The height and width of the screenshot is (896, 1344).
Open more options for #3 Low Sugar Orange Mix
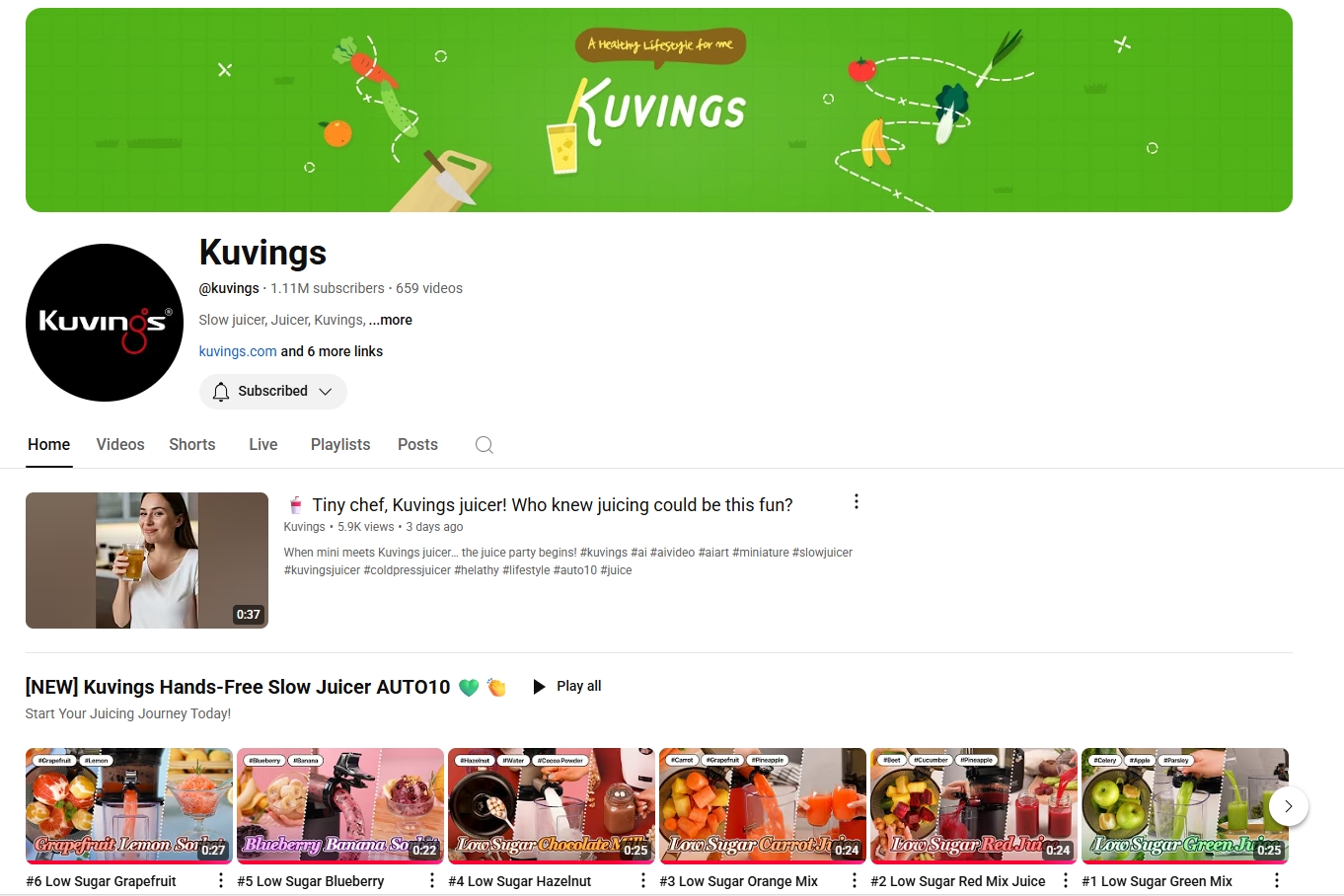click(854, 880)
